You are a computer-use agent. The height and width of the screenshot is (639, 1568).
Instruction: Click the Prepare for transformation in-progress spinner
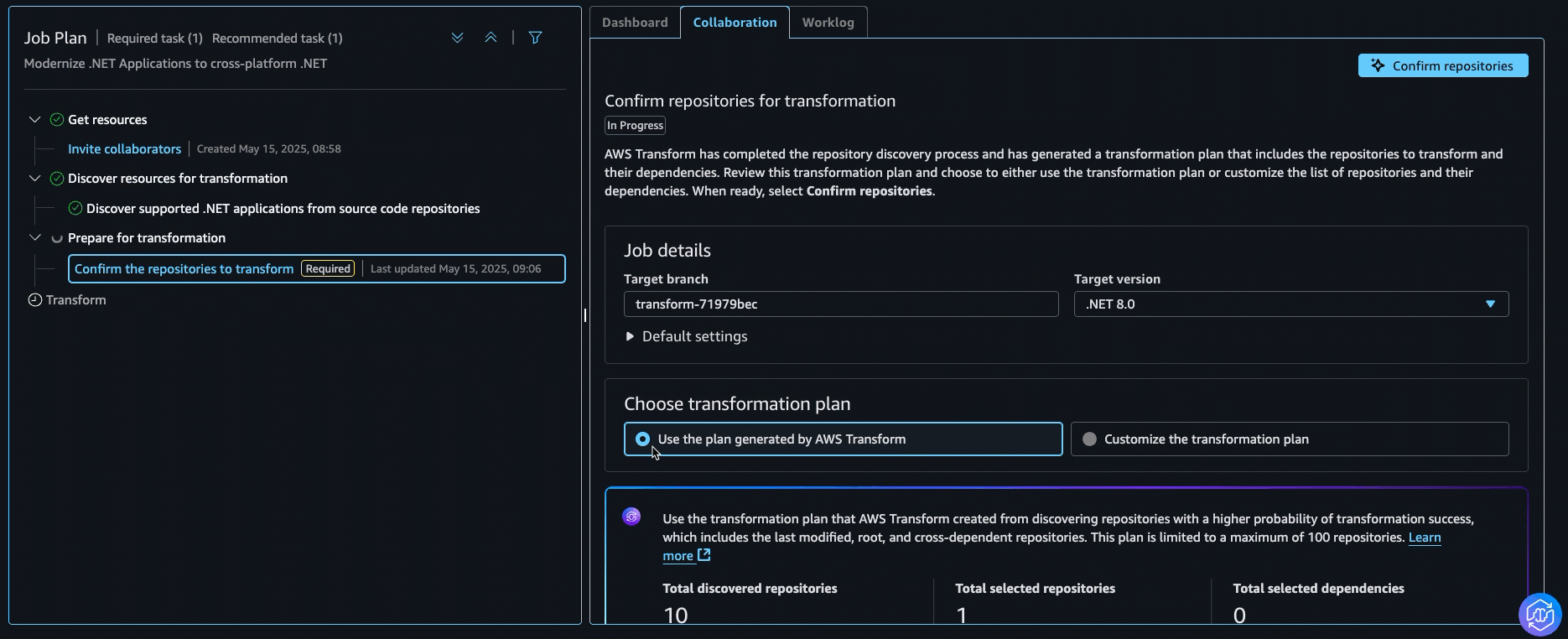coord(57,238)
